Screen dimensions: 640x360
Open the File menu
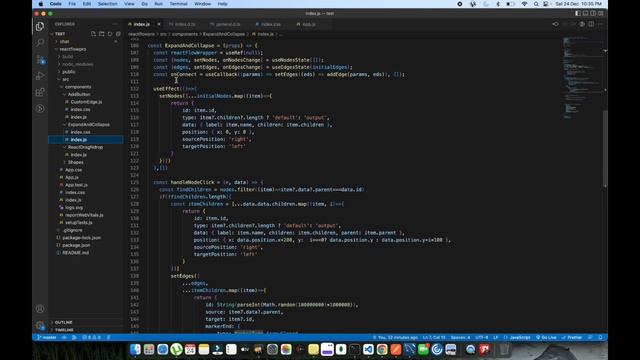(x=72, y=4)
